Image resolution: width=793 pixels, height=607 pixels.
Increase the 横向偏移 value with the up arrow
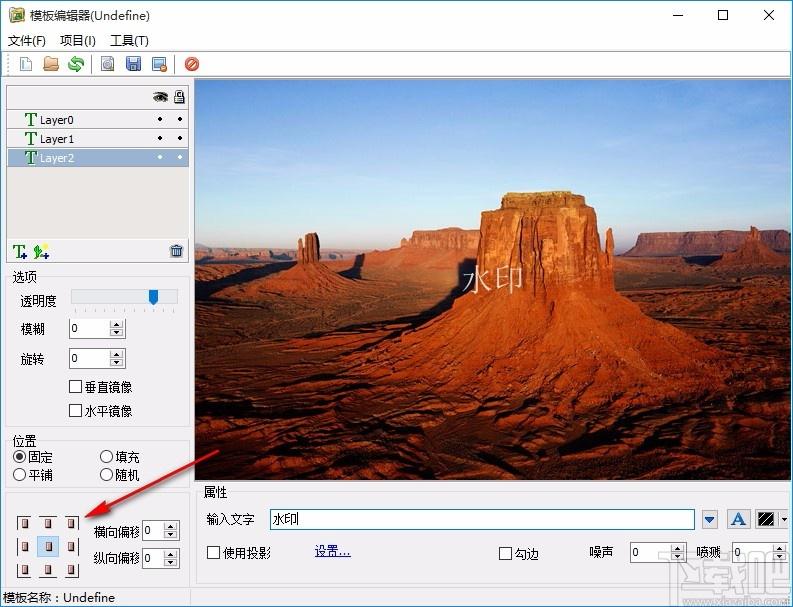coord(171,527)
